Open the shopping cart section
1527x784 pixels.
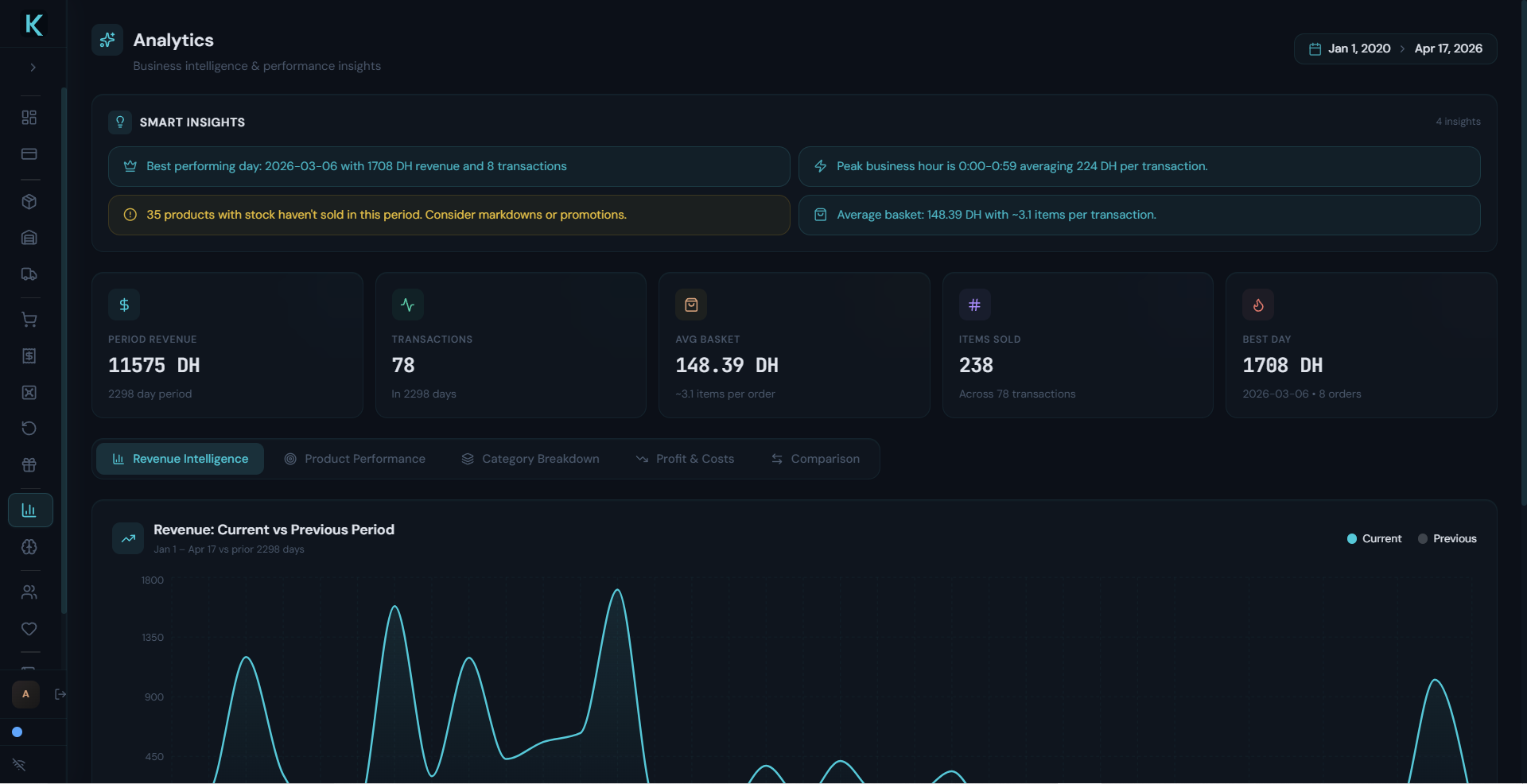coord(29,320)
